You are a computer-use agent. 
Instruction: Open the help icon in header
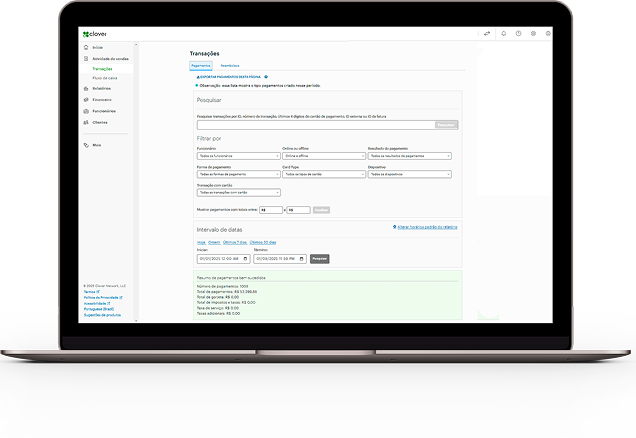pos(518,34)
